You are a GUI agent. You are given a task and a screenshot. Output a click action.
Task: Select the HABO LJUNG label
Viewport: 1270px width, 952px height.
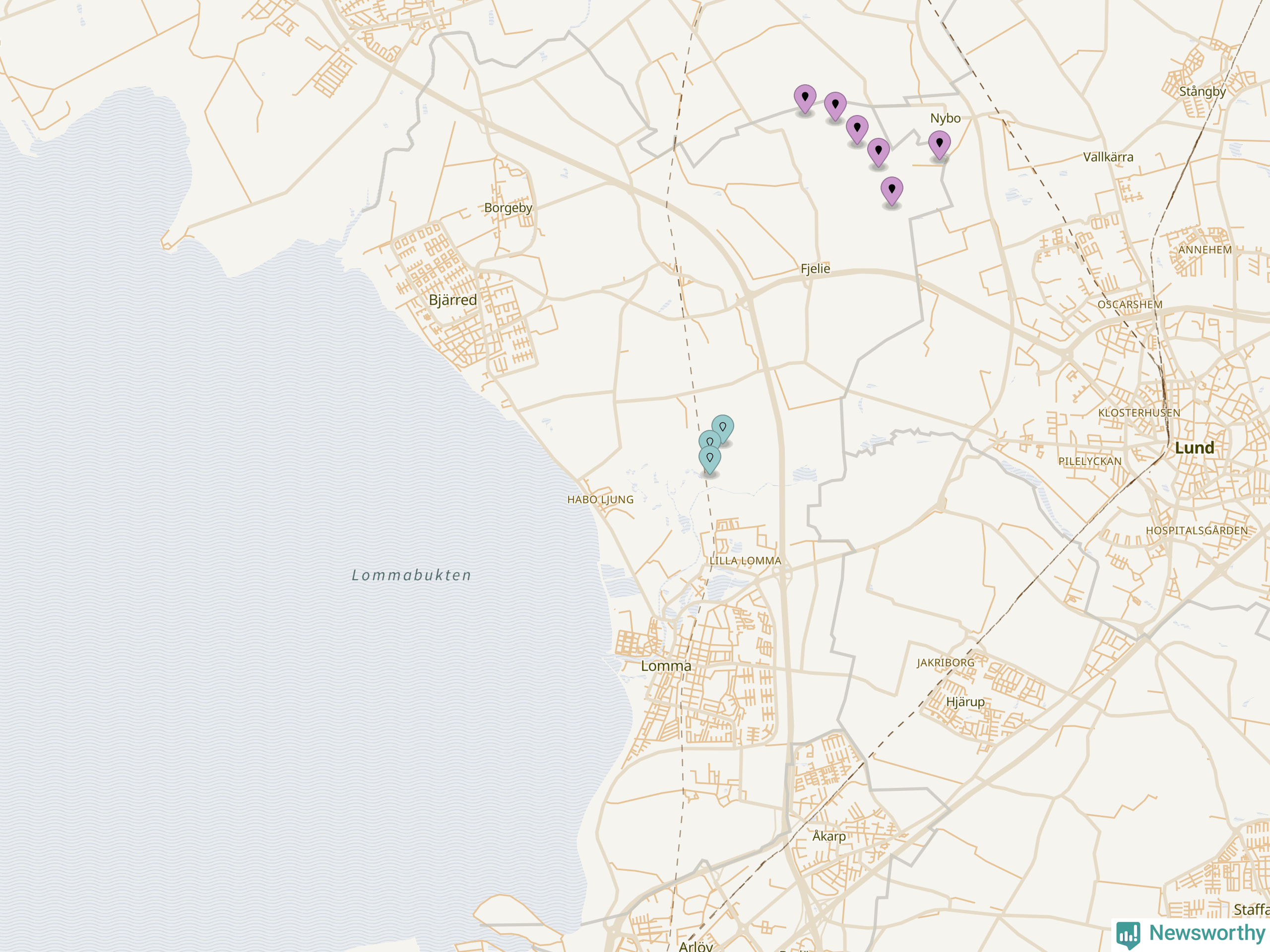601,500
